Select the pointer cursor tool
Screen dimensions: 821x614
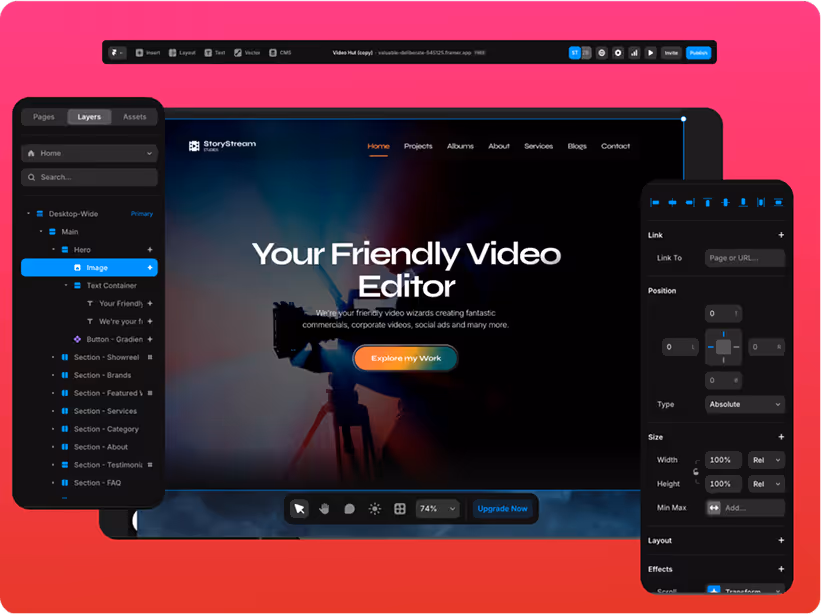299,509
